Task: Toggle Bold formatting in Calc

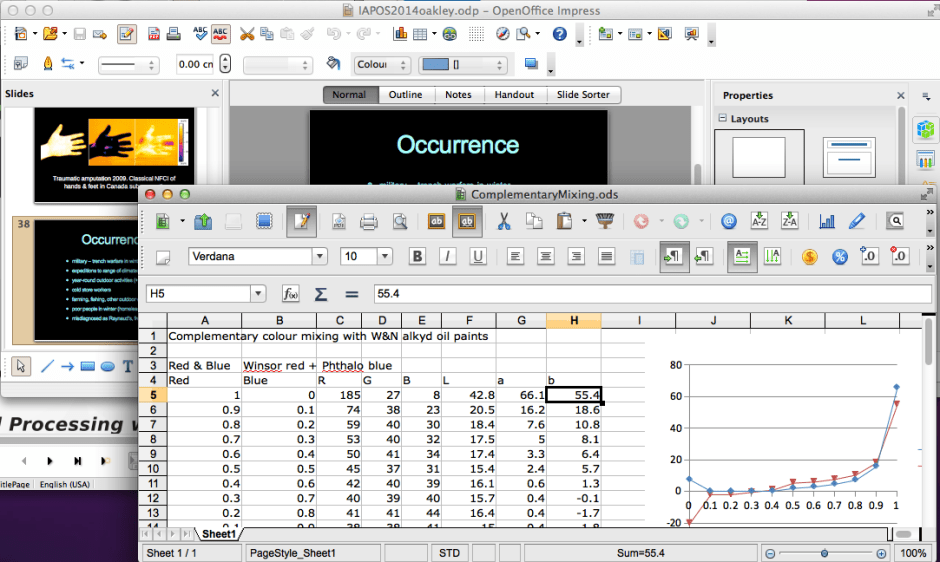Action: point(417,257)
